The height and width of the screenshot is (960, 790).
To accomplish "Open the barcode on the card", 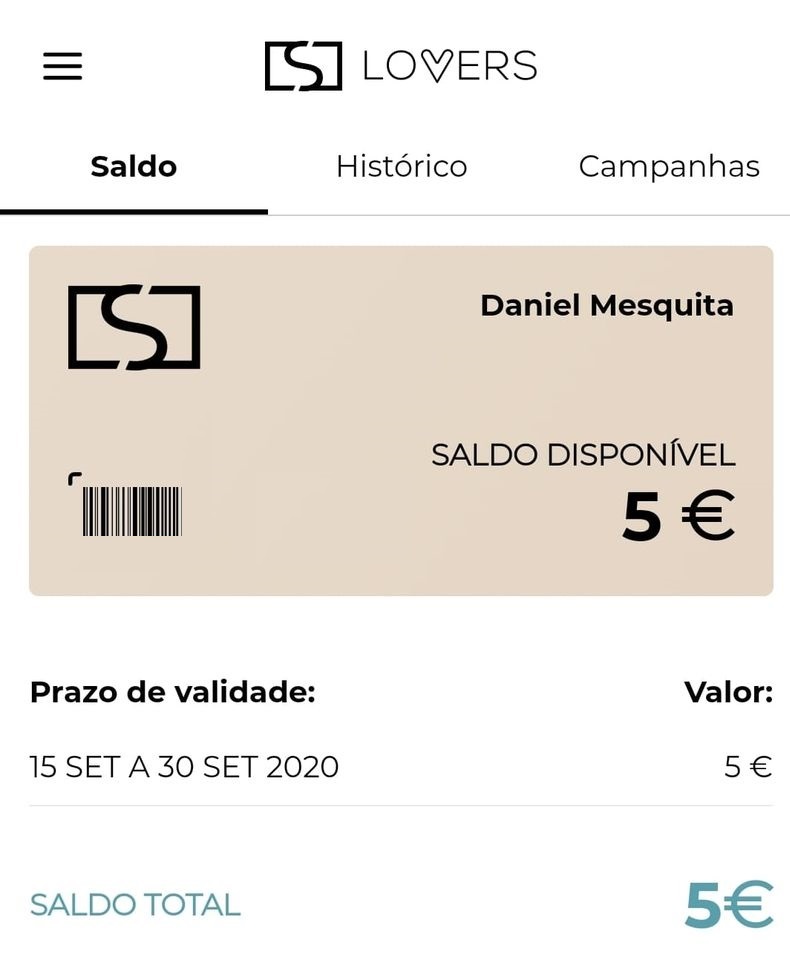I will click(132, 511).
